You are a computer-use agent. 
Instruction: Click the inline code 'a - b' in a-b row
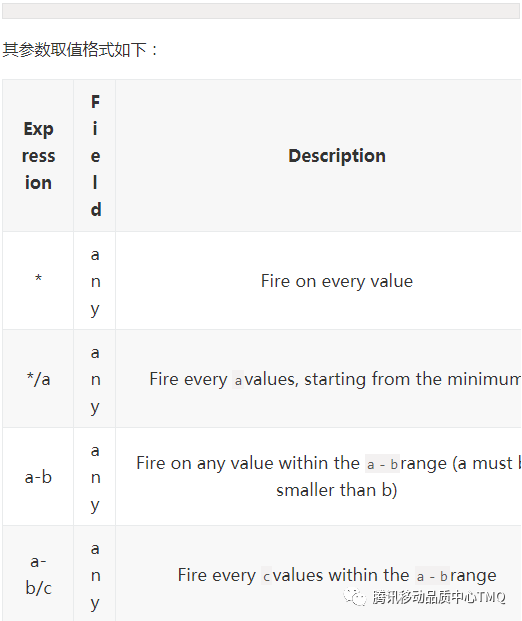(382, 464)
